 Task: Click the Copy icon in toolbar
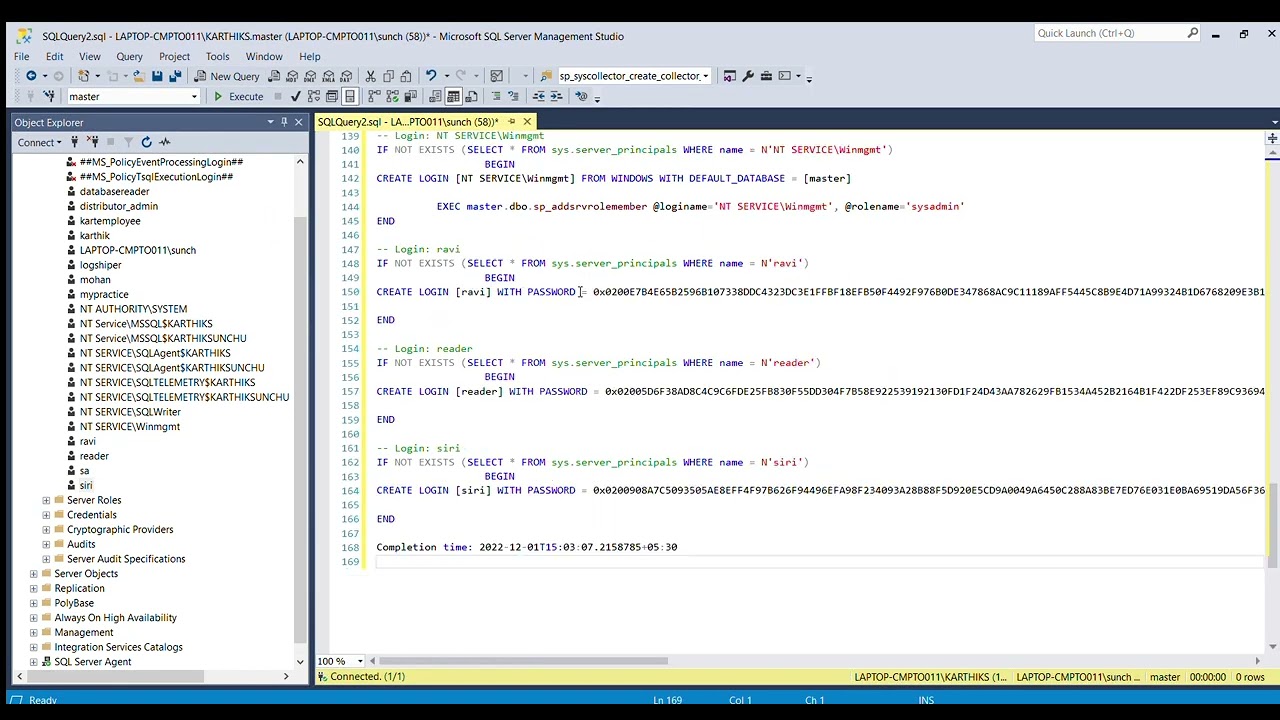tap(388, 76)
